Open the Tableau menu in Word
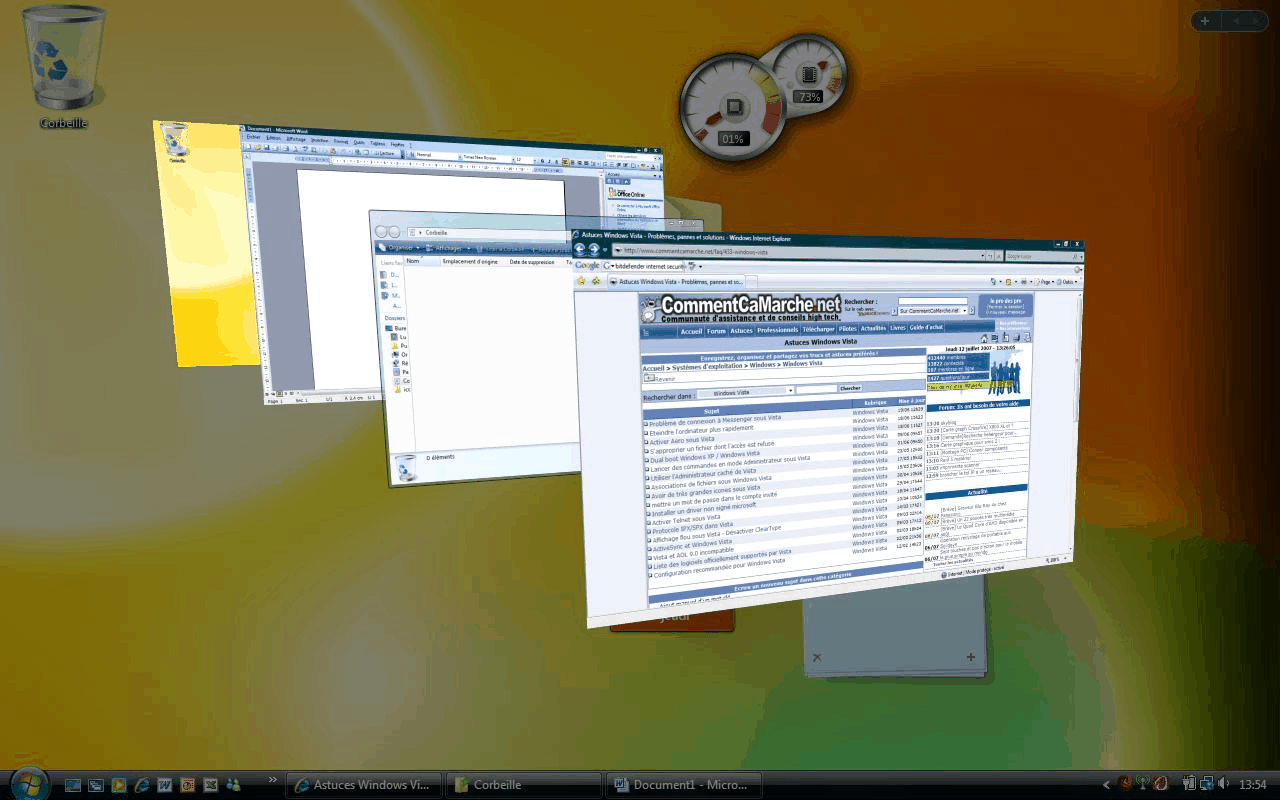1280x800 pixels. click(x=377, y=143)
